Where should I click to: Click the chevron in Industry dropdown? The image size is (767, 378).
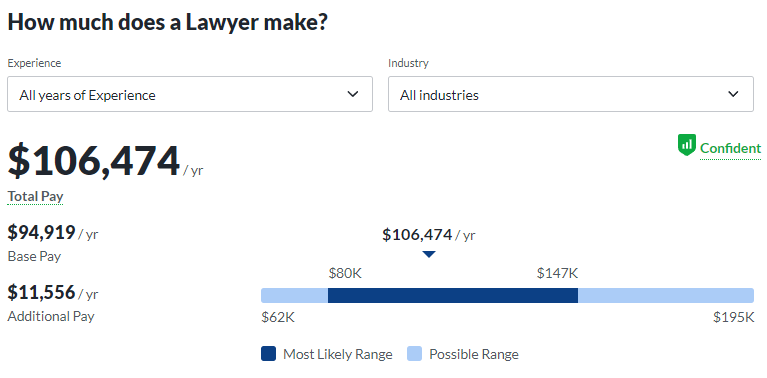point(733,94)
